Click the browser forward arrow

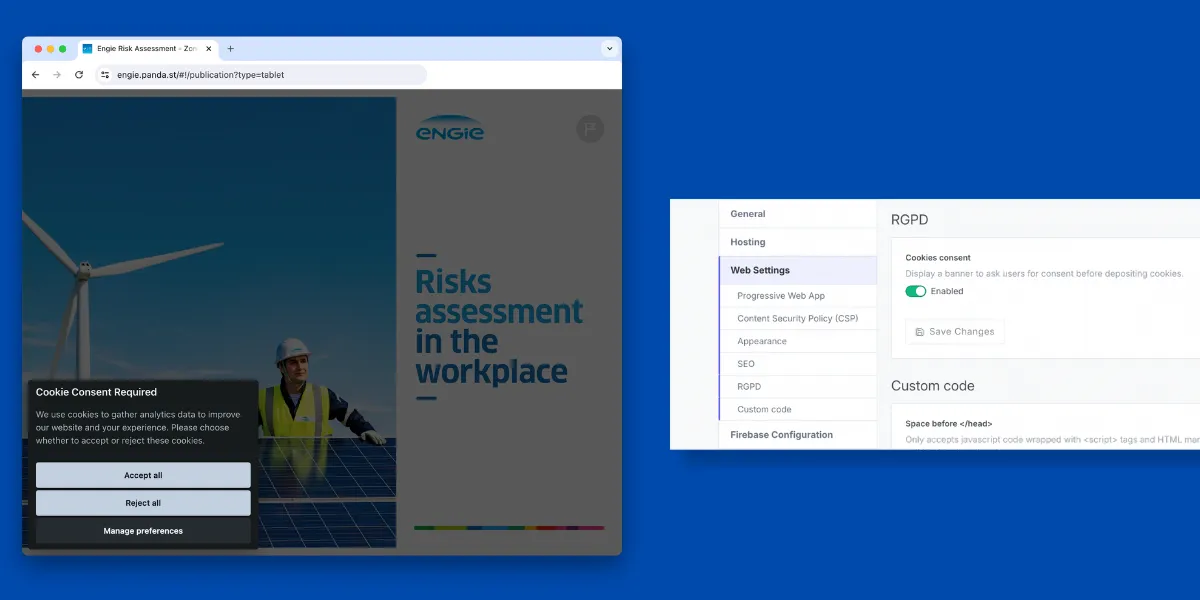[57, 75]
